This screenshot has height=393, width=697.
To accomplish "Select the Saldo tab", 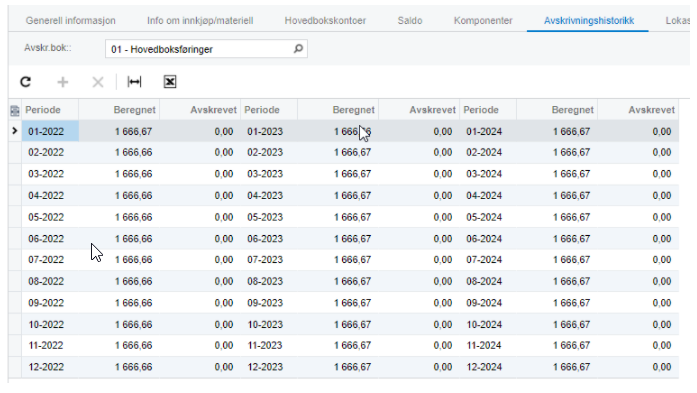I will point(410,20).
